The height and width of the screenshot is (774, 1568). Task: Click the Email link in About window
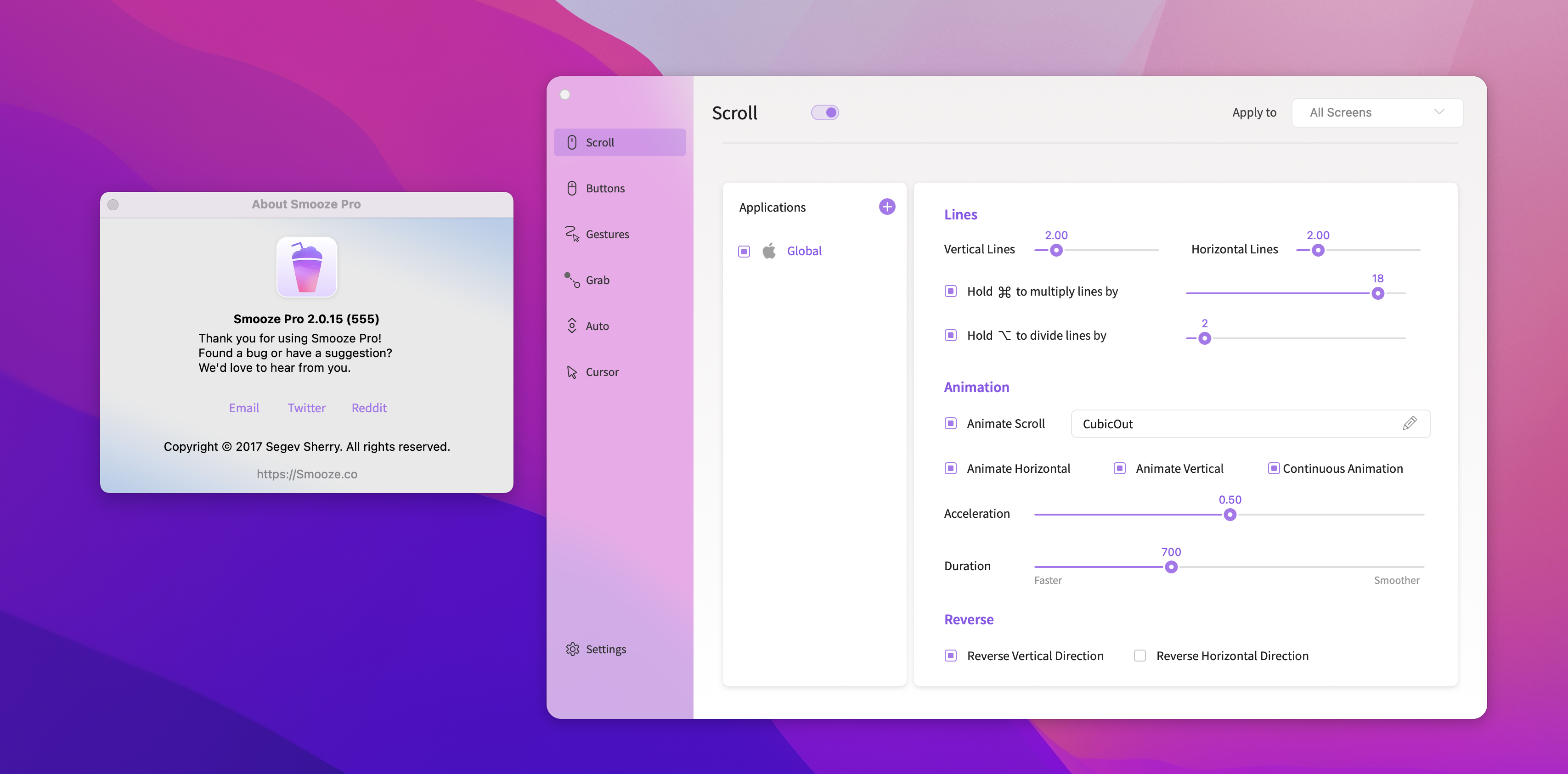(x=243, y=407)
